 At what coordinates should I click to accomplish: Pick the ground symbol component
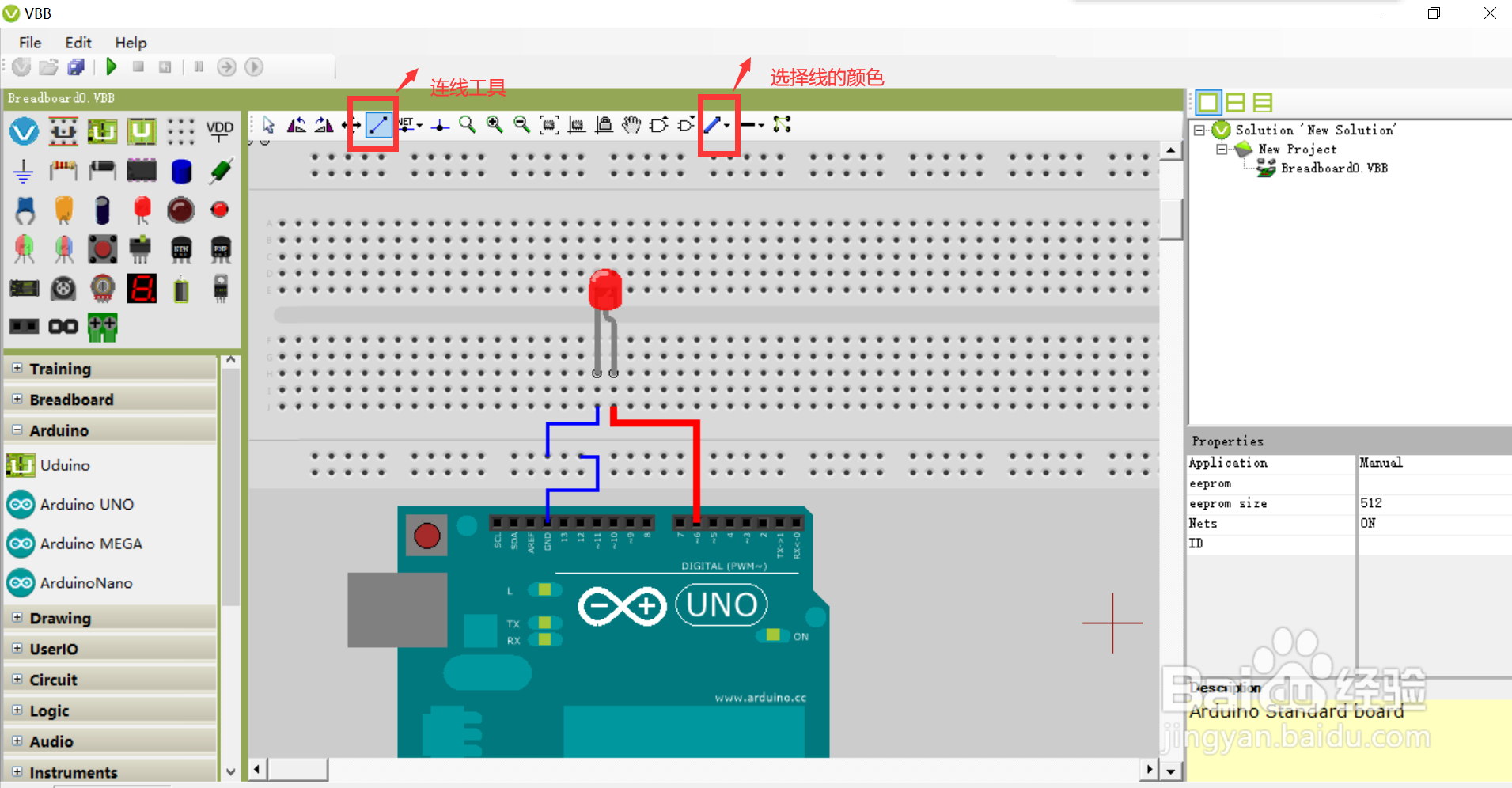coord(24,170)
